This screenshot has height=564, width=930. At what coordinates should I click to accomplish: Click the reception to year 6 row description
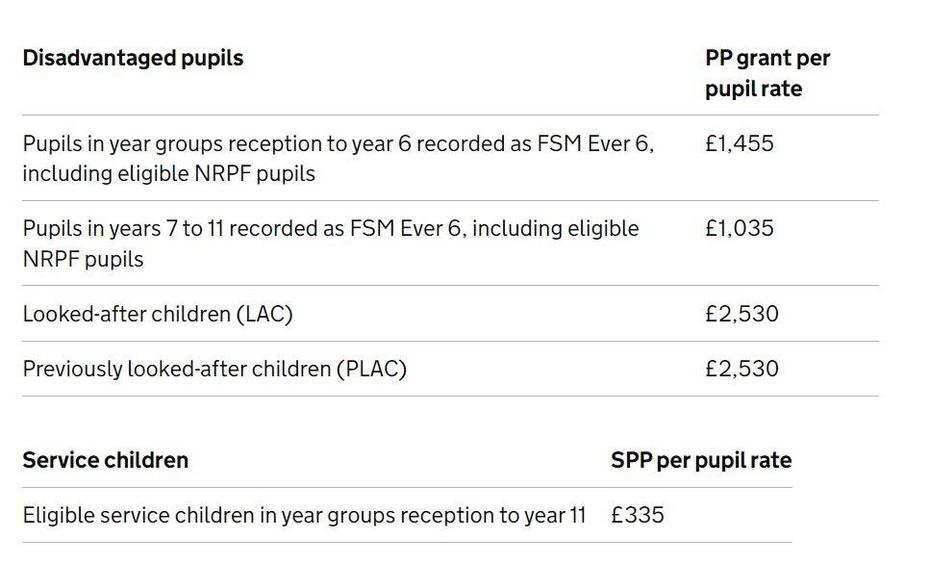(x=338, y=158)
